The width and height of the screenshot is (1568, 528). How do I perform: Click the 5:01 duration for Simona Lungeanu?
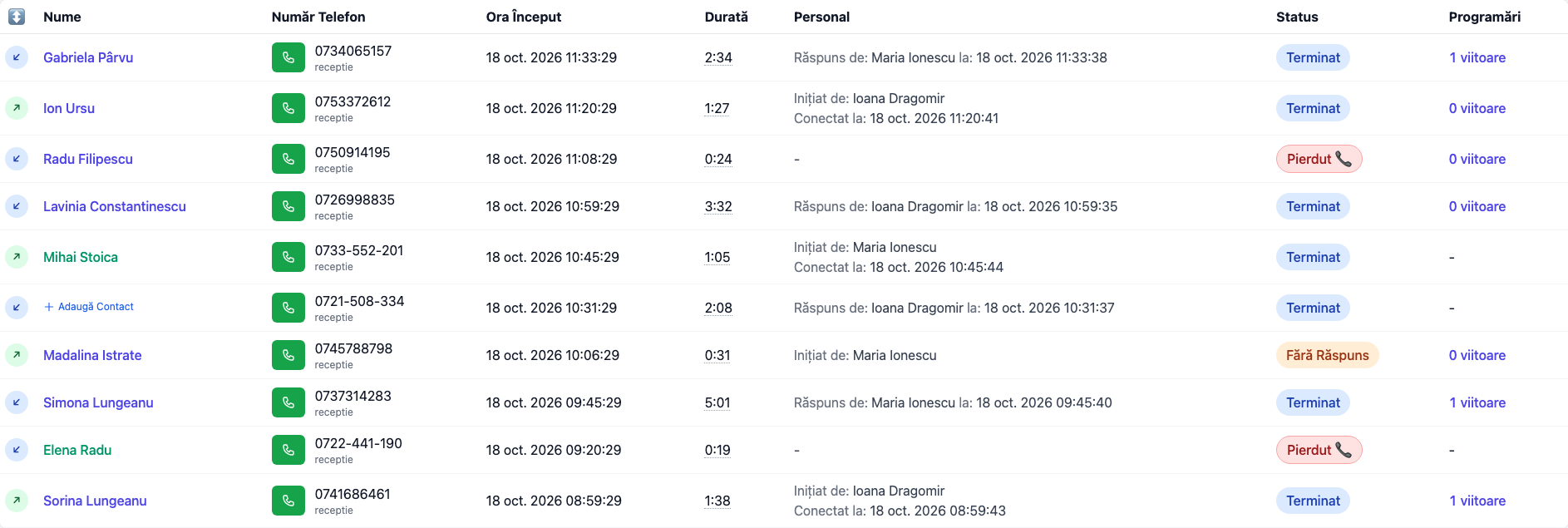click(x=717, y=402)
